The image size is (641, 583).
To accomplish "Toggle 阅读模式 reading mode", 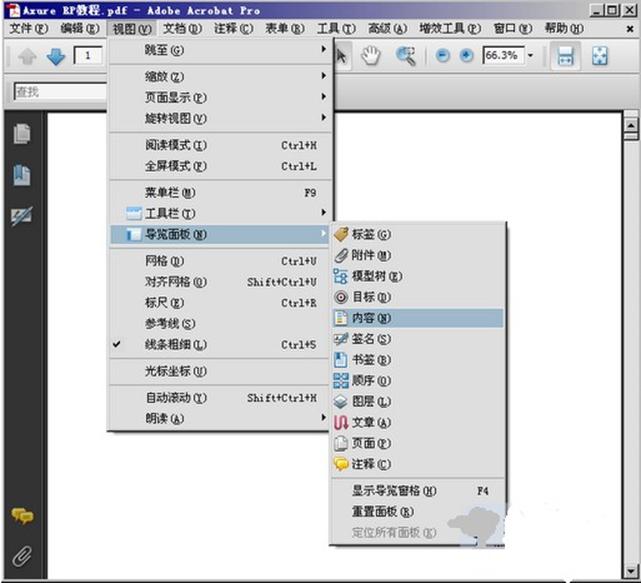I will (220, 145).
